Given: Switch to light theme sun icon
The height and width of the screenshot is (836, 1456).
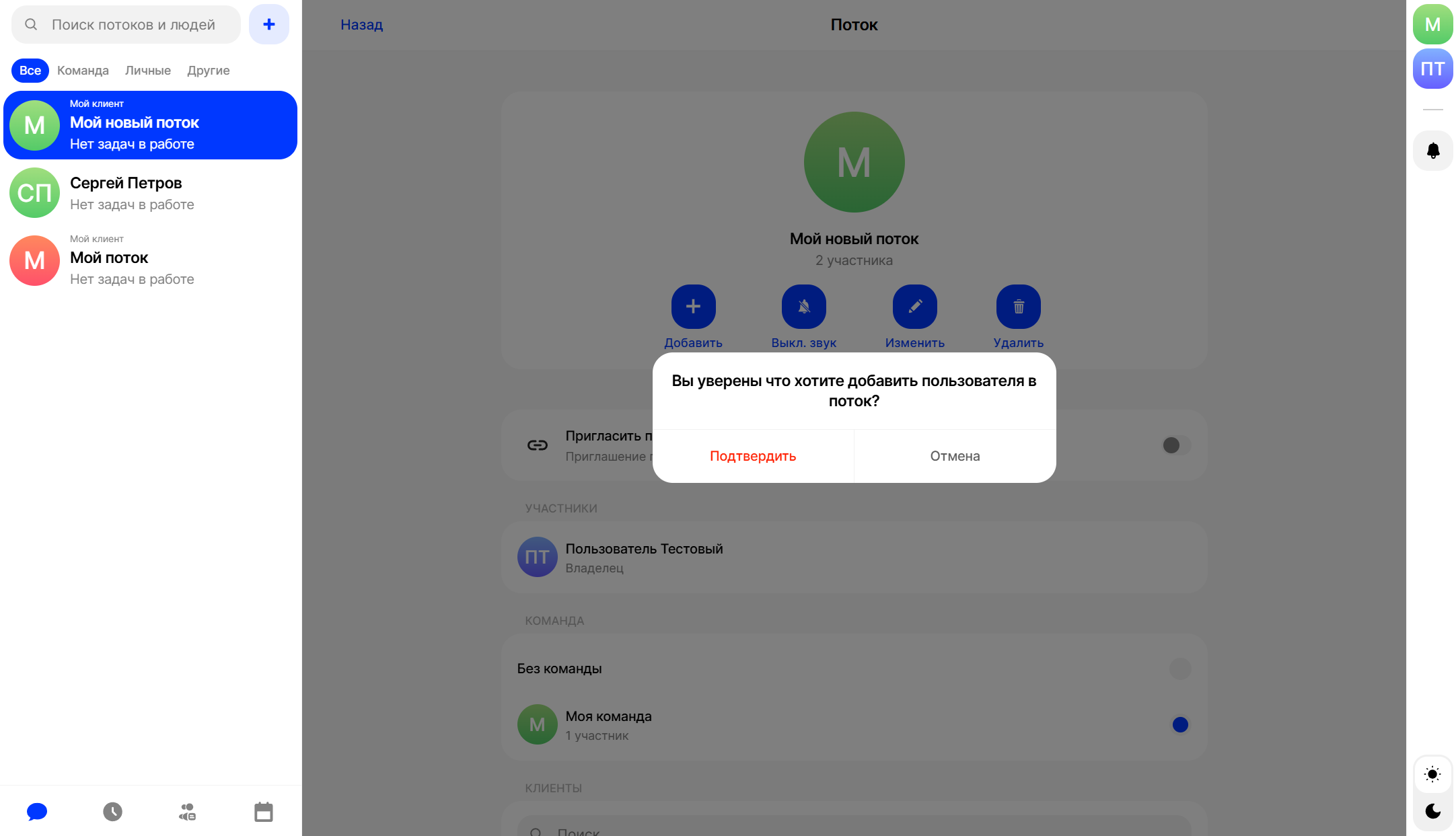Looking at the screenshot, I should coord(1432,774).
